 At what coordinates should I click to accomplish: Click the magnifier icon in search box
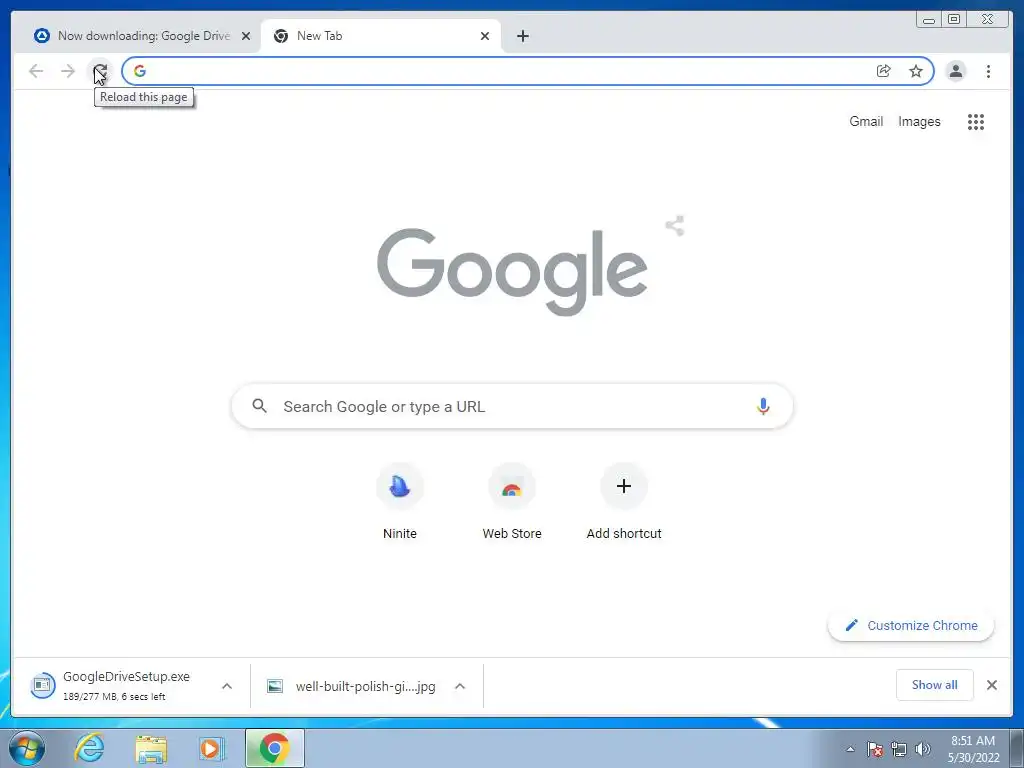point(259,406)
